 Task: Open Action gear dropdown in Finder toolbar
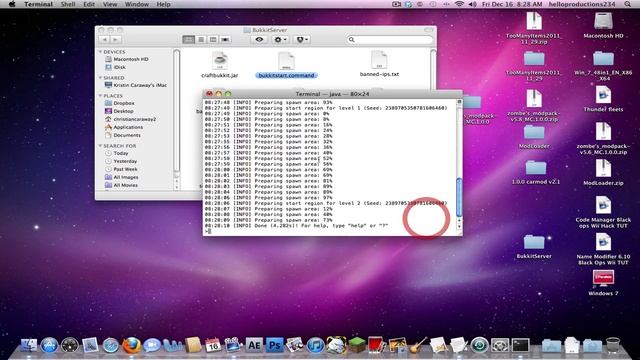[x=280, y=40]
